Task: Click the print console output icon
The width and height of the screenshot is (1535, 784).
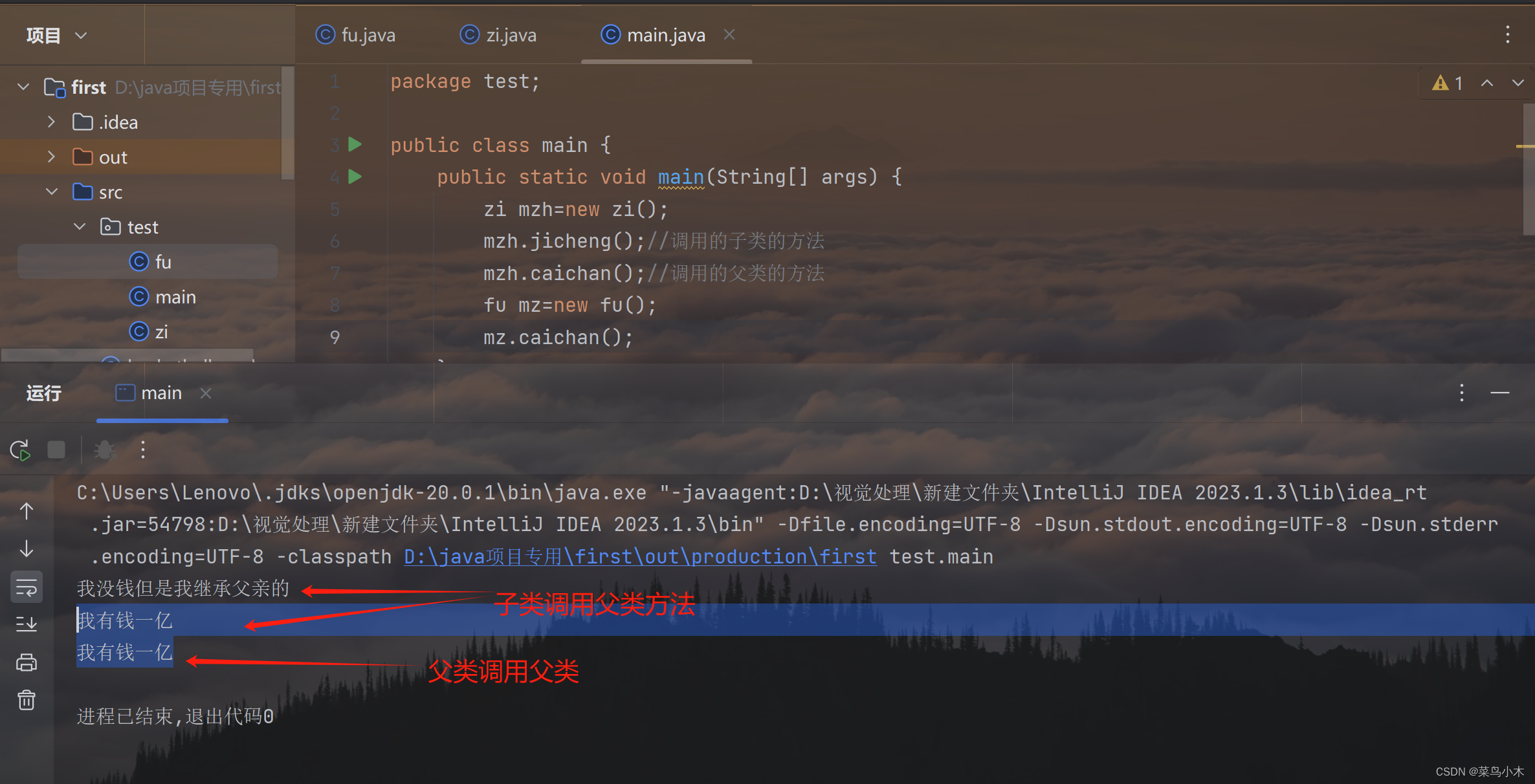Action: (x=27, y=662)
